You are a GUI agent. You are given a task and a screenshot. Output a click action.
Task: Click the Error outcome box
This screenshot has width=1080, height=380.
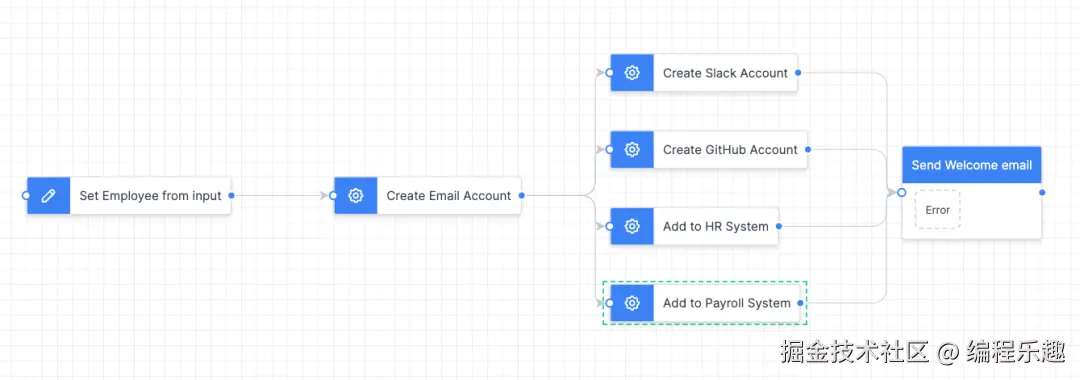coord(937,210)
